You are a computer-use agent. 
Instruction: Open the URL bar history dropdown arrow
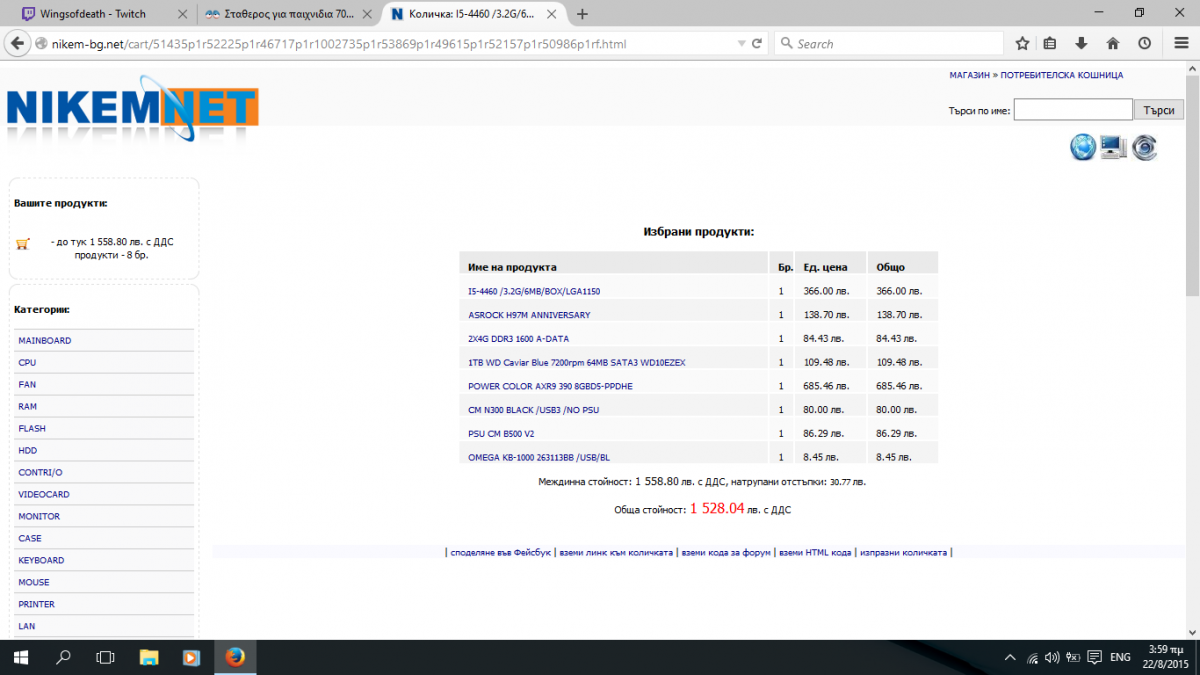[x=740, y=44]
